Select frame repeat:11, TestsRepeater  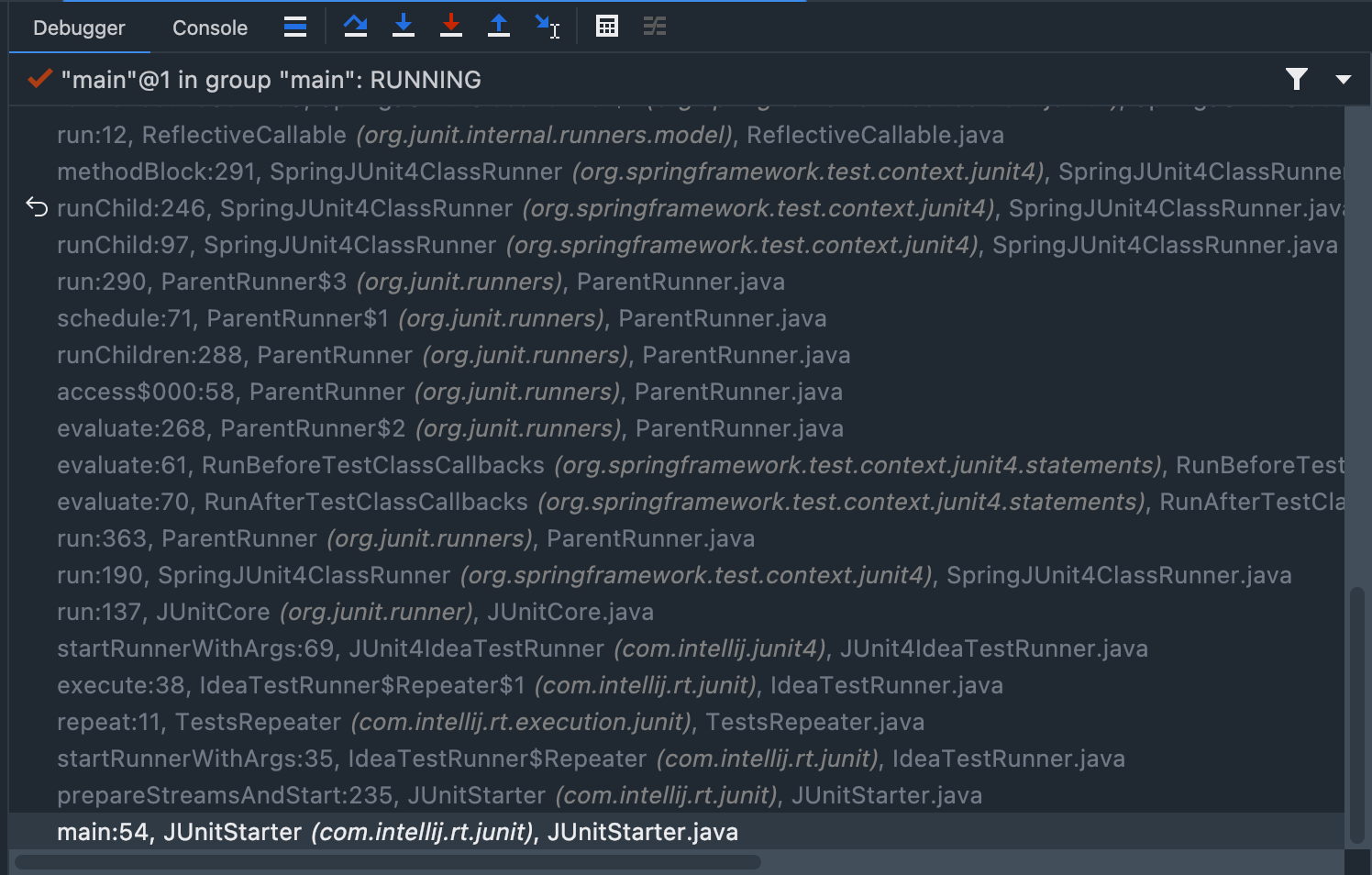tap(677, 722)
